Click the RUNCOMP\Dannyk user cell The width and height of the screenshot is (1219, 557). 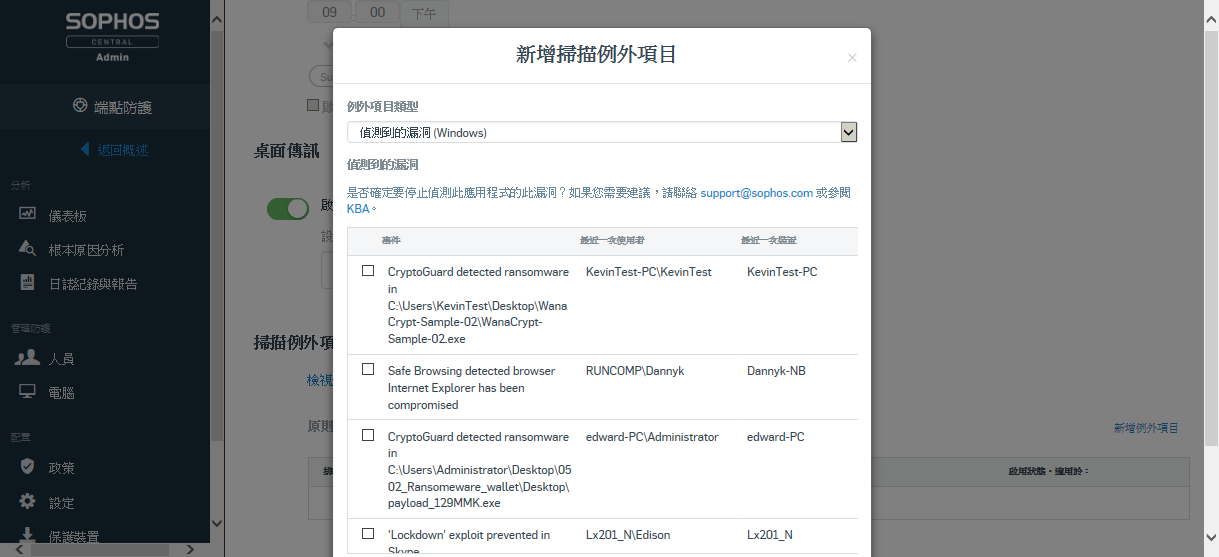coord(635,371)
